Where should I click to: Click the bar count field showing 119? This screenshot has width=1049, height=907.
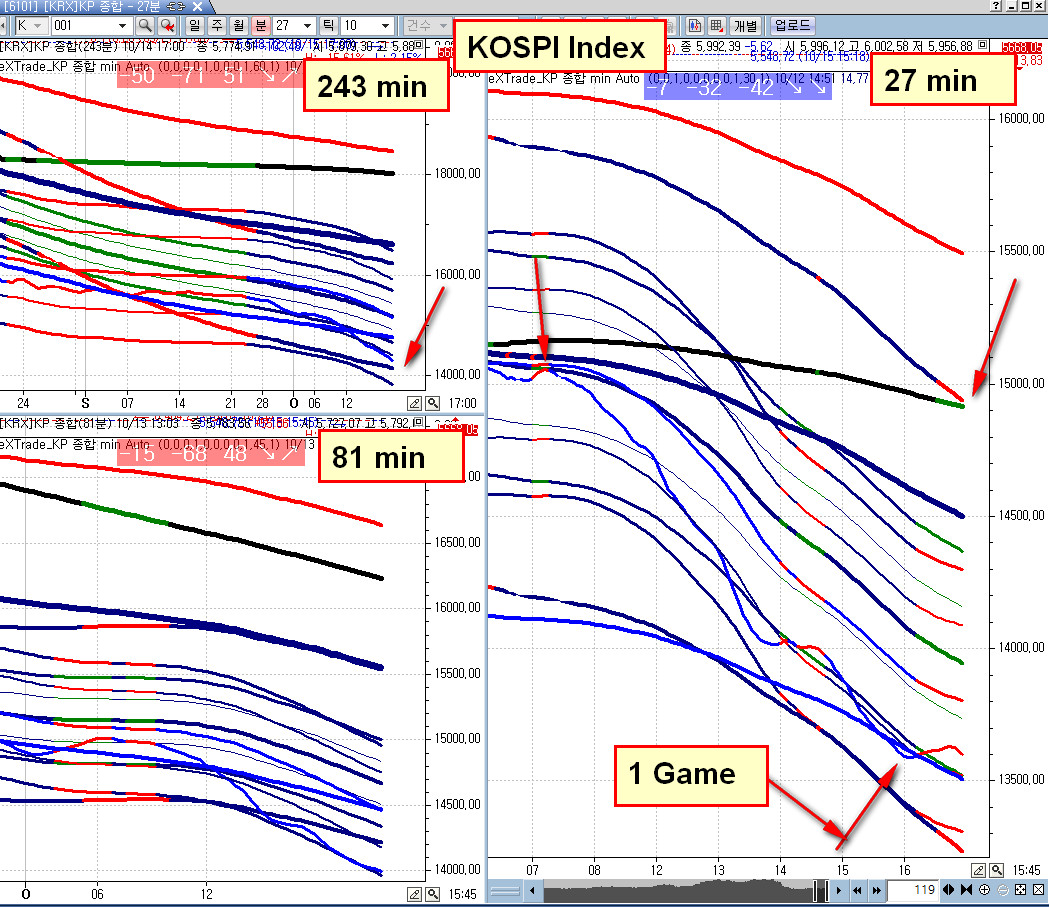pyautogui.click(x=914, y=890)
